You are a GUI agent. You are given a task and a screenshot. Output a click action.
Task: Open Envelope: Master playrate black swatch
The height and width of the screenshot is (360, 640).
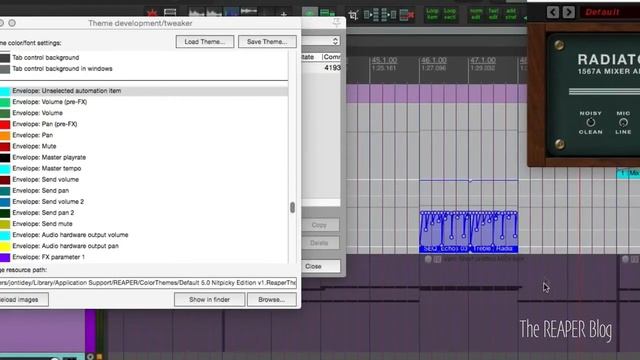coord(5,158)
